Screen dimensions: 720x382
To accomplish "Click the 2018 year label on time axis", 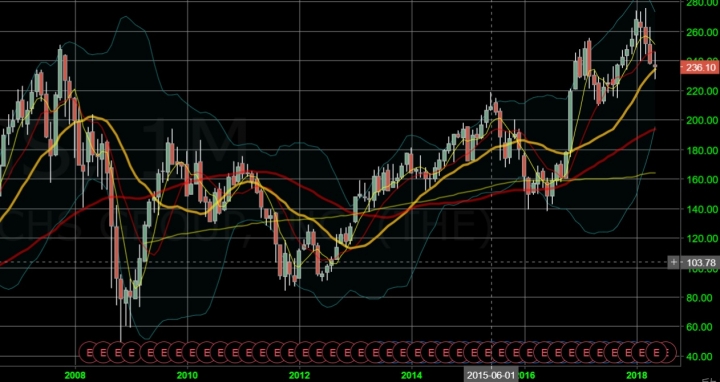I will pyautogui.click(x=636, y=375).
